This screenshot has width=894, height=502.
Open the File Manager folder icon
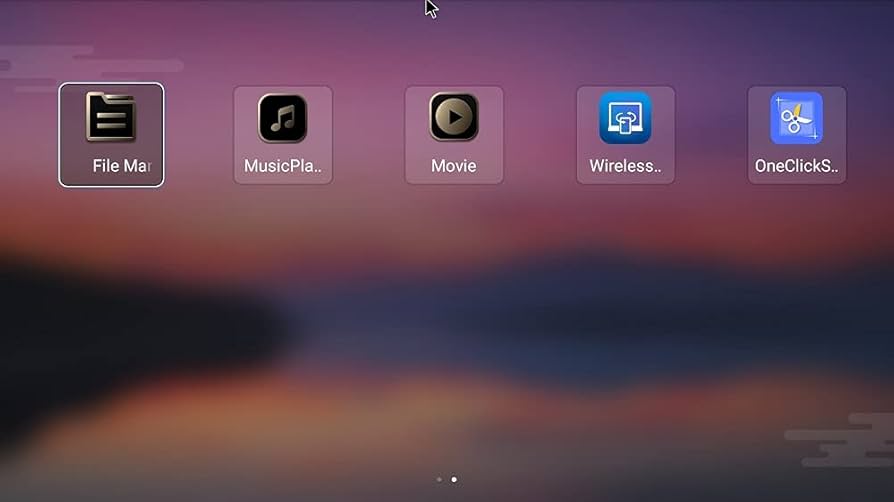point(111,117)
